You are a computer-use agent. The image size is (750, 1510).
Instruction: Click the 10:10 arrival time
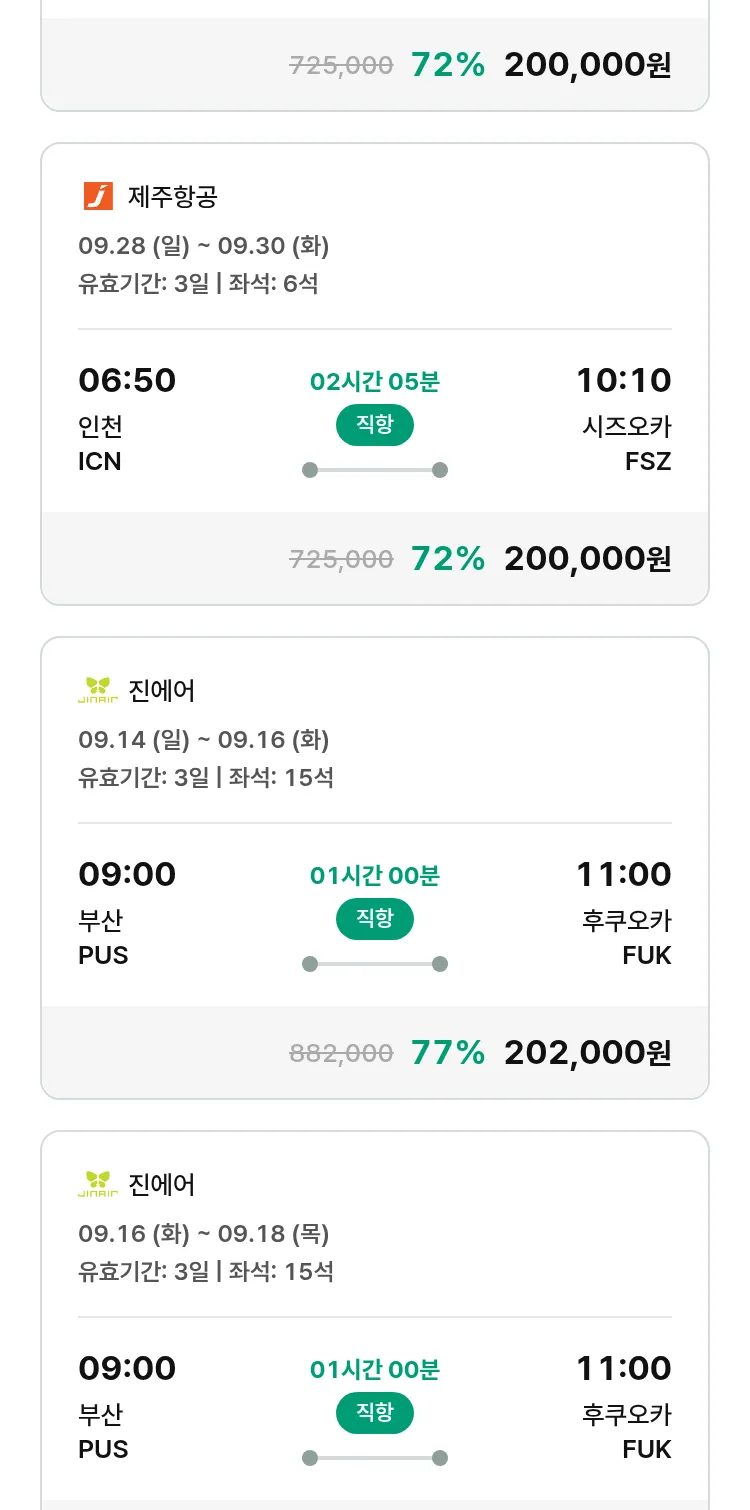[x=623, y=380]
